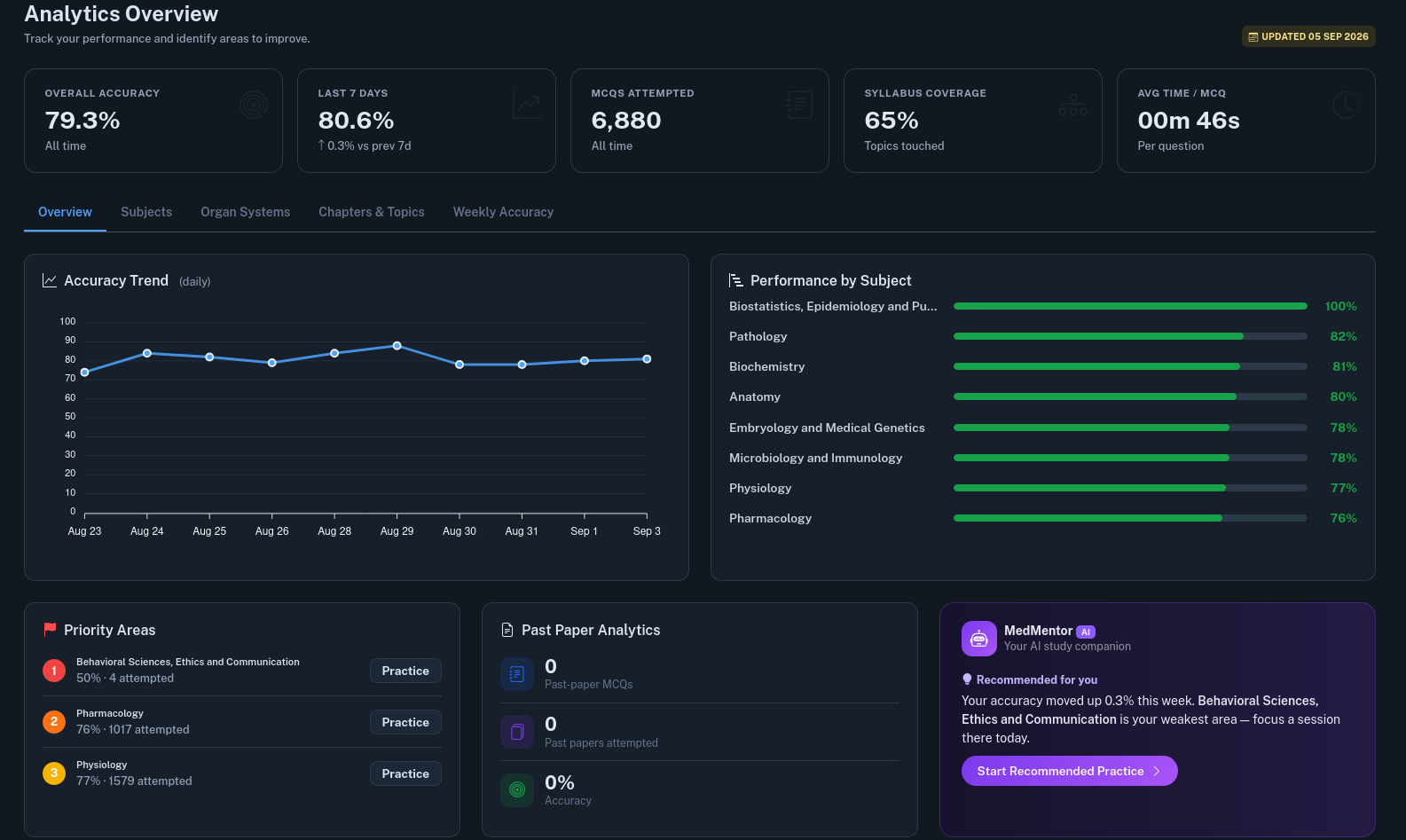Image resolution: width=1406 pixels, height=840 pixels.
Task: Click the hierarchy icon in Syllabus Coverage card
Action: pos(1073,105)
